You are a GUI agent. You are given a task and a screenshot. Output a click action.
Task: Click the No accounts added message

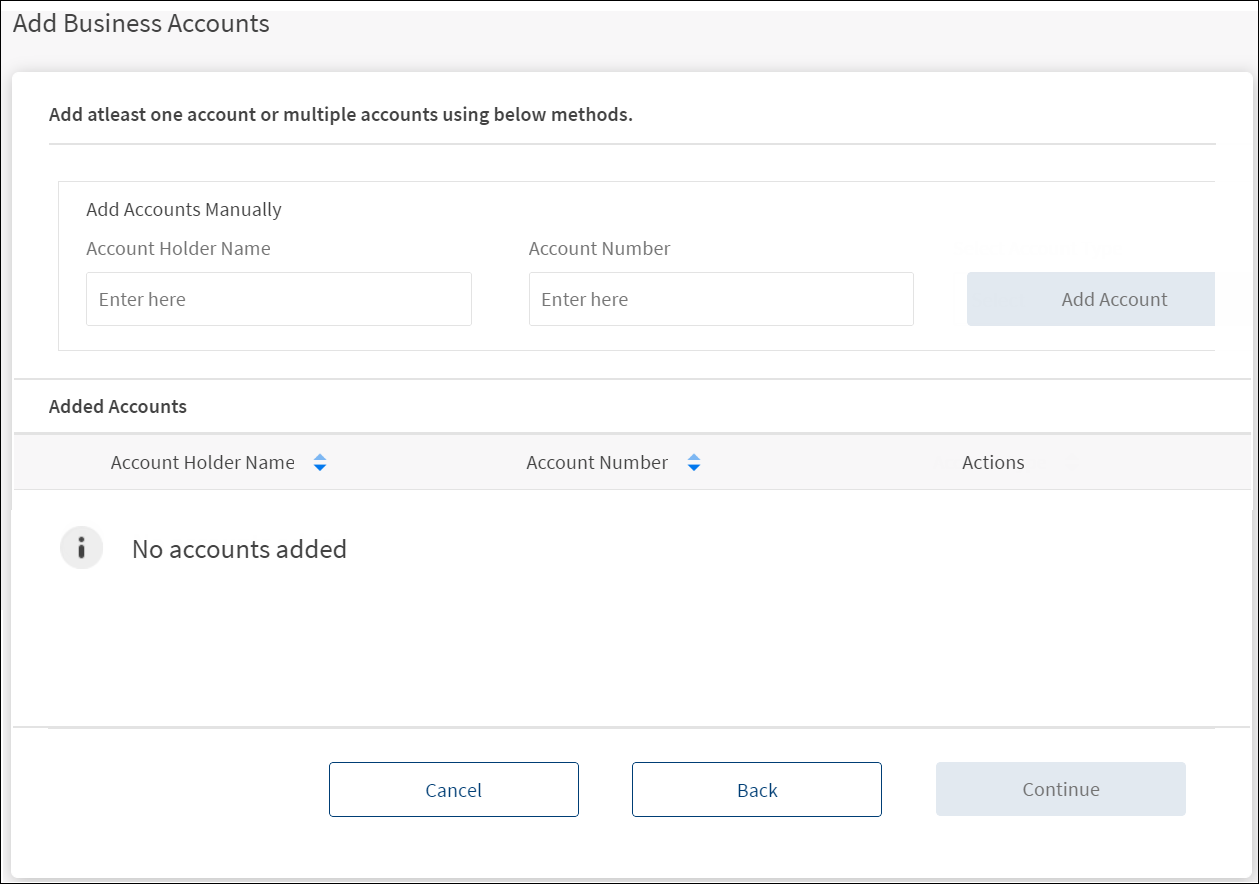point(239,549)
